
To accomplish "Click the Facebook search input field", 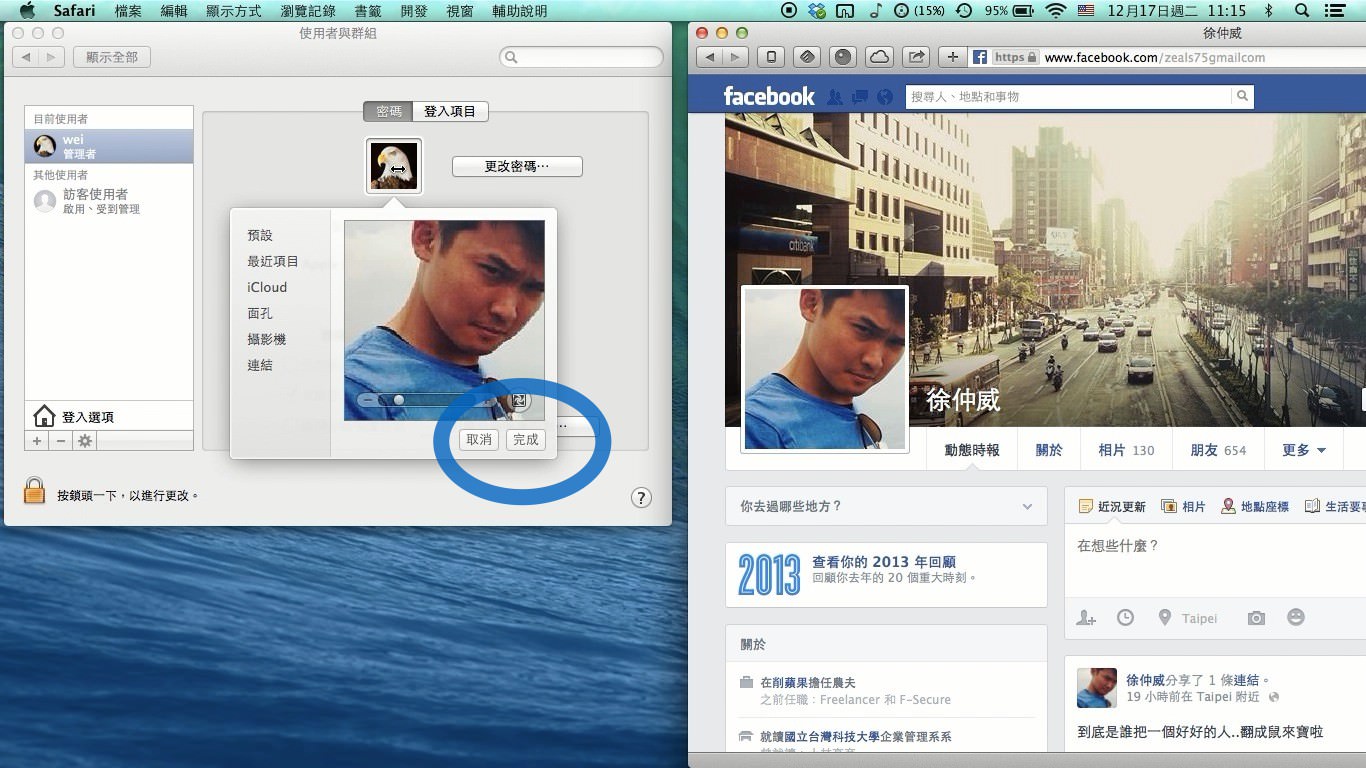I will [x=1068, y=97].
